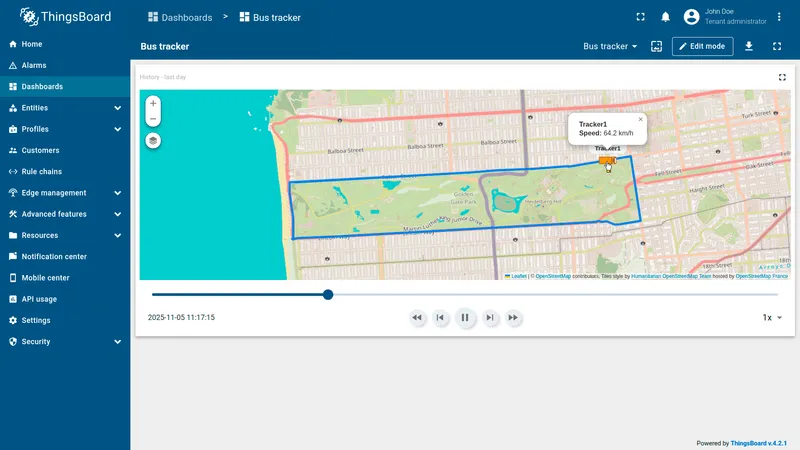The height and width of the screenshot is (450, 800).
Task: Click the Profiles sidebar icon
Action: click(x=13, y=129)
